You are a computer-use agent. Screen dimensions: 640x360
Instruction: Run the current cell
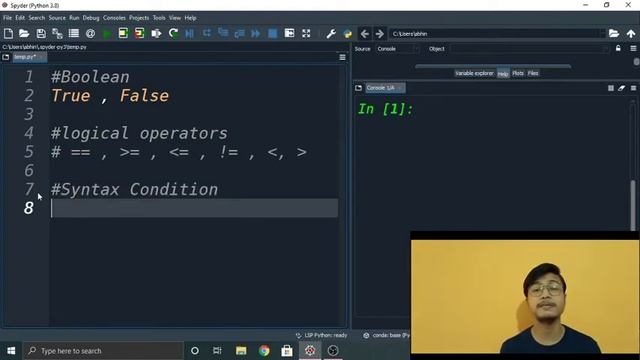pyautogui.click(x=123, y=33)
